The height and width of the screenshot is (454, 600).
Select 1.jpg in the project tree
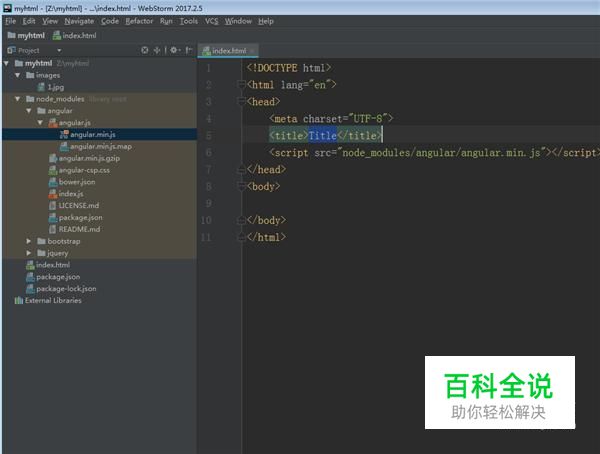tap(51, 87)
